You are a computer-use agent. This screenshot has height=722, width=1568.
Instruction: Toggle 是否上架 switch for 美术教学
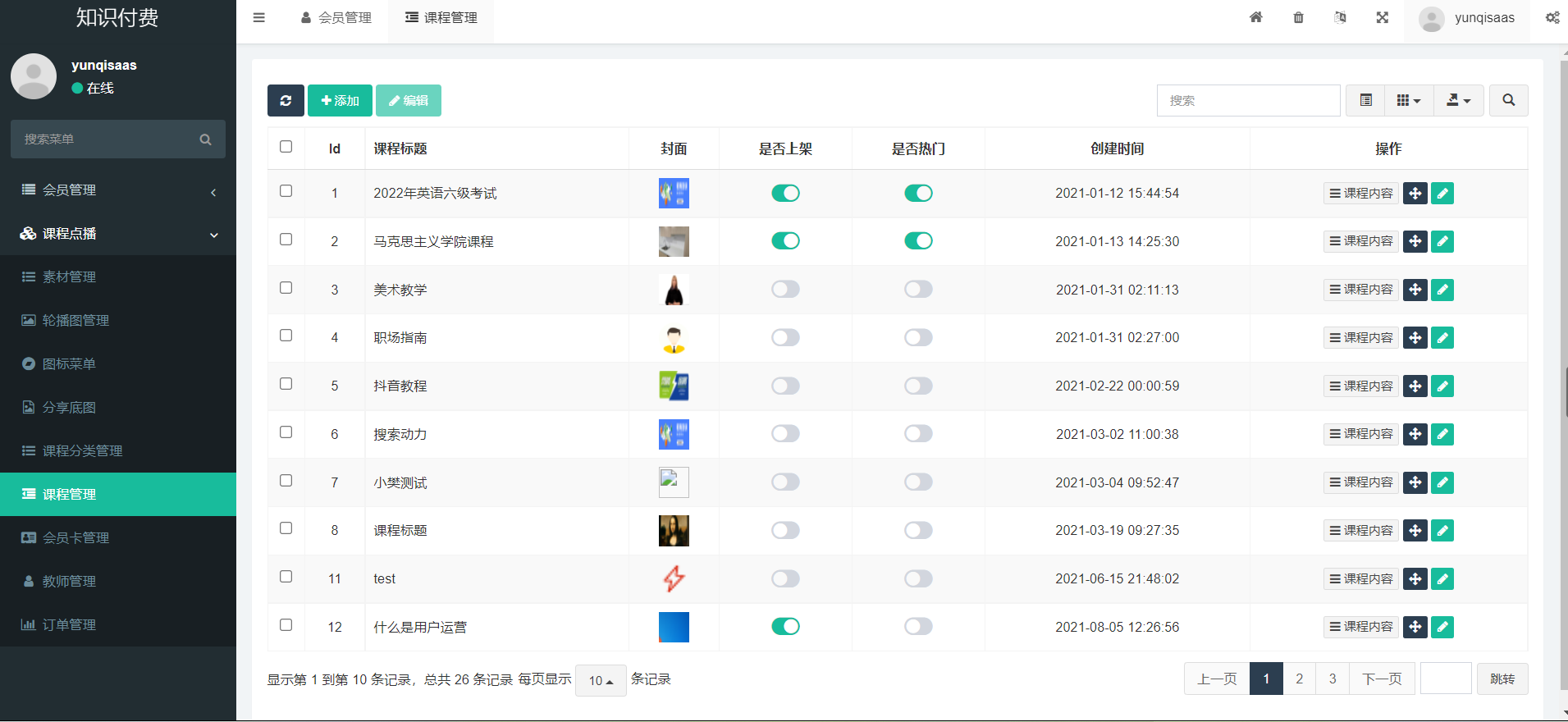[785, 289]
